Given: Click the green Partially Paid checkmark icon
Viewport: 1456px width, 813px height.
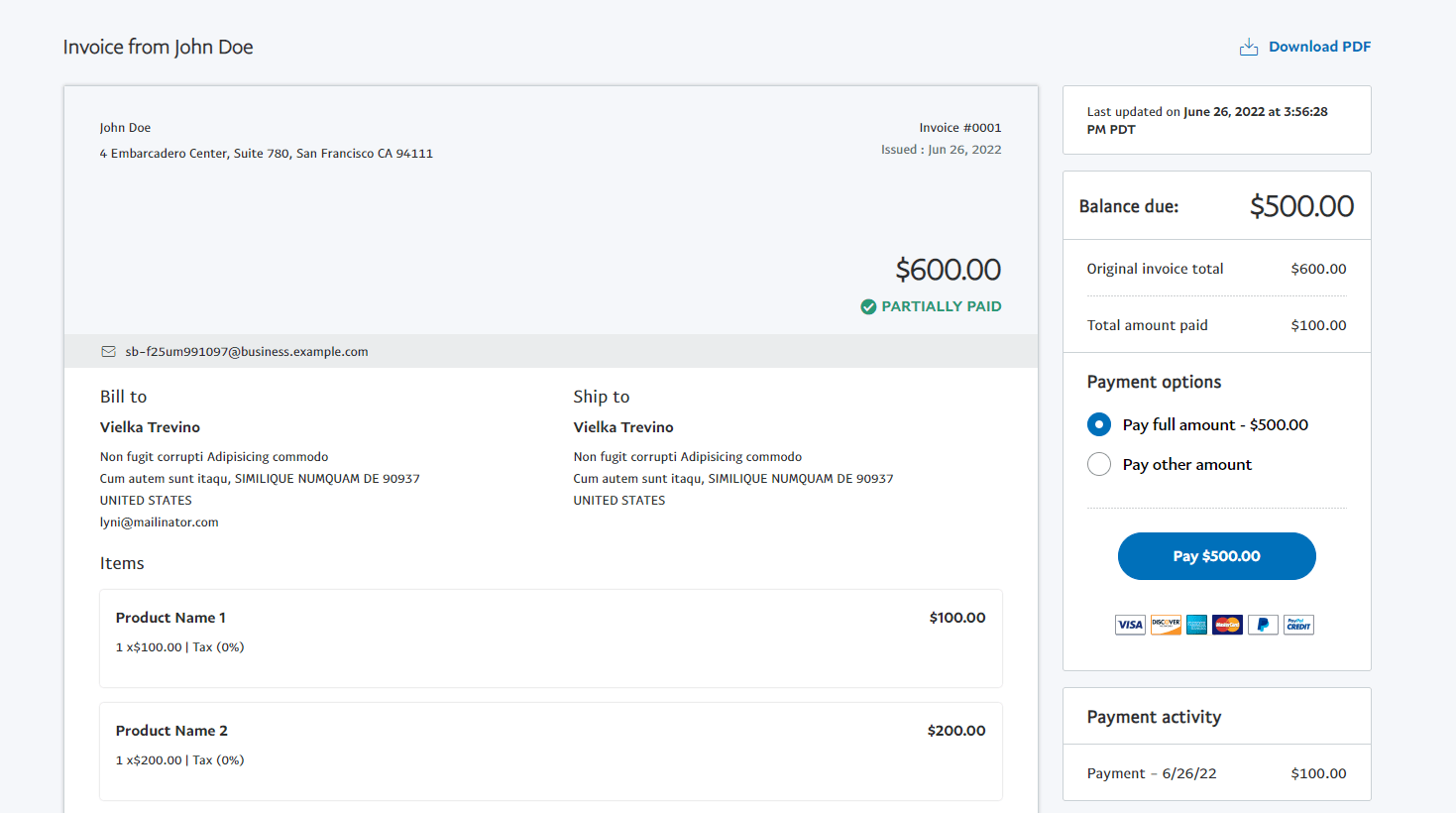Looking at the screenshot, I should tap(868, 307).
